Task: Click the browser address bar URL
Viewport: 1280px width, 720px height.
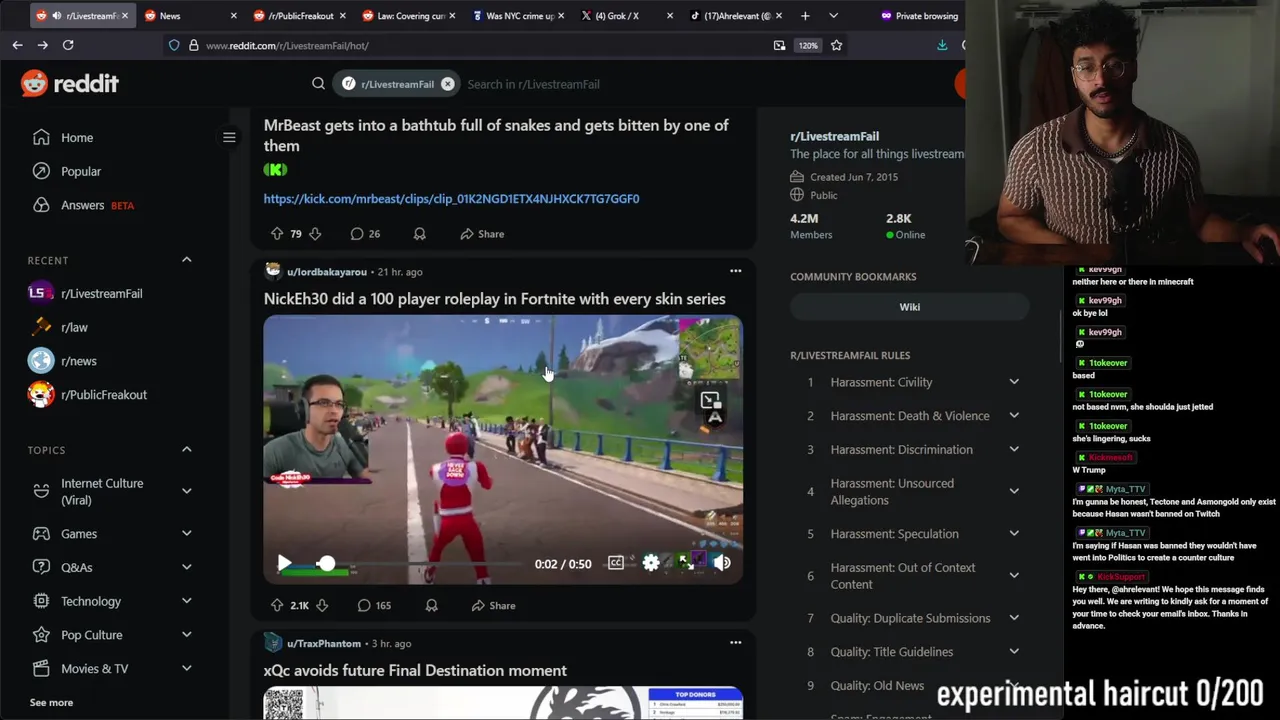Action: click(287, 45)
